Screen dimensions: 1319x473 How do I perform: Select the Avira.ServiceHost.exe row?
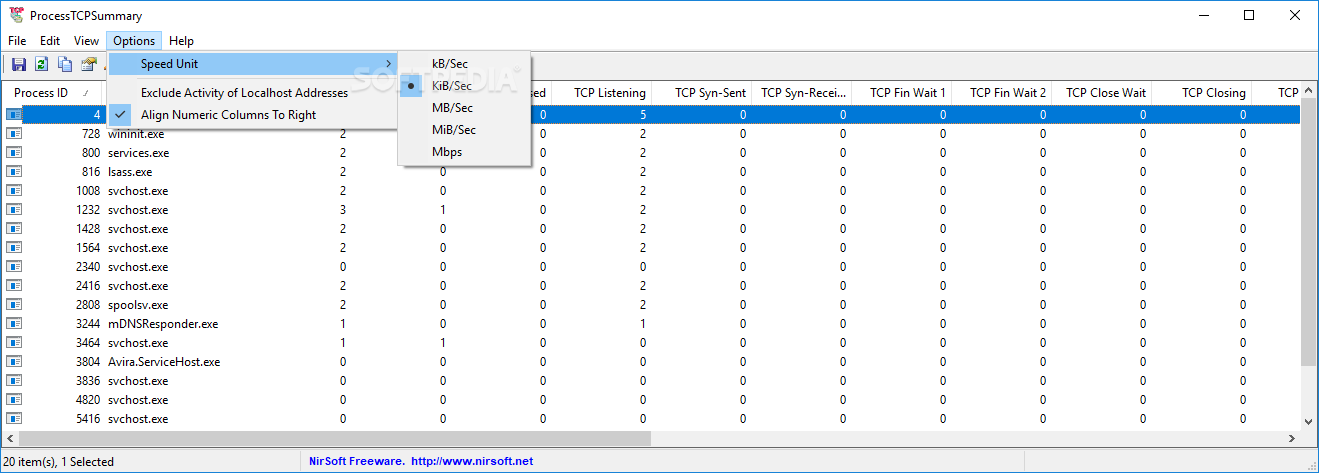pos(652,362)
